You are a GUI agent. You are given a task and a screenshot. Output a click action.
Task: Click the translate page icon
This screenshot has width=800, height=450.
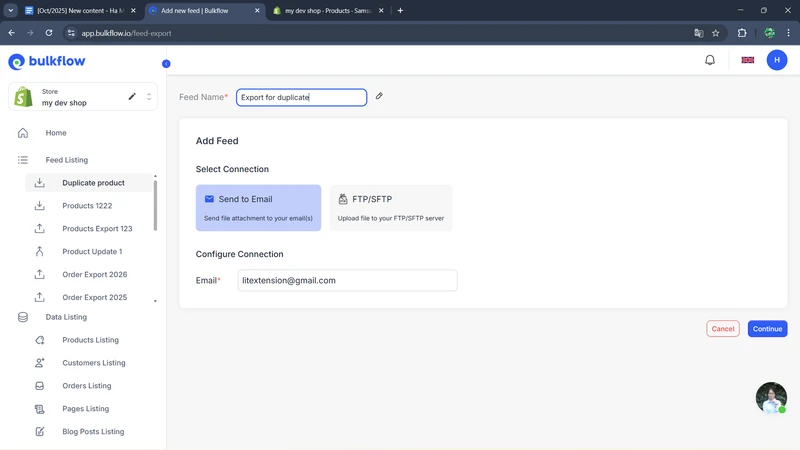click(x=698, y=33)
